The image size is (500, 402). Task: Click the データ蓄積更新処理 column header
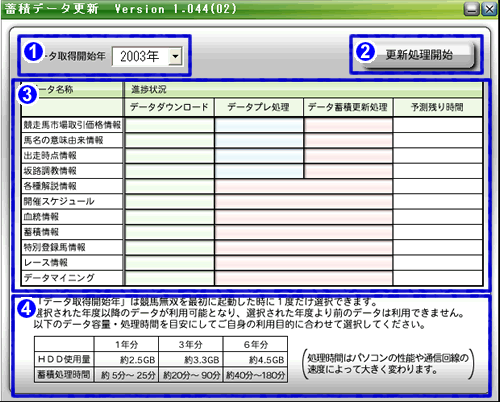pyautogui.click(x=348, y=107)
